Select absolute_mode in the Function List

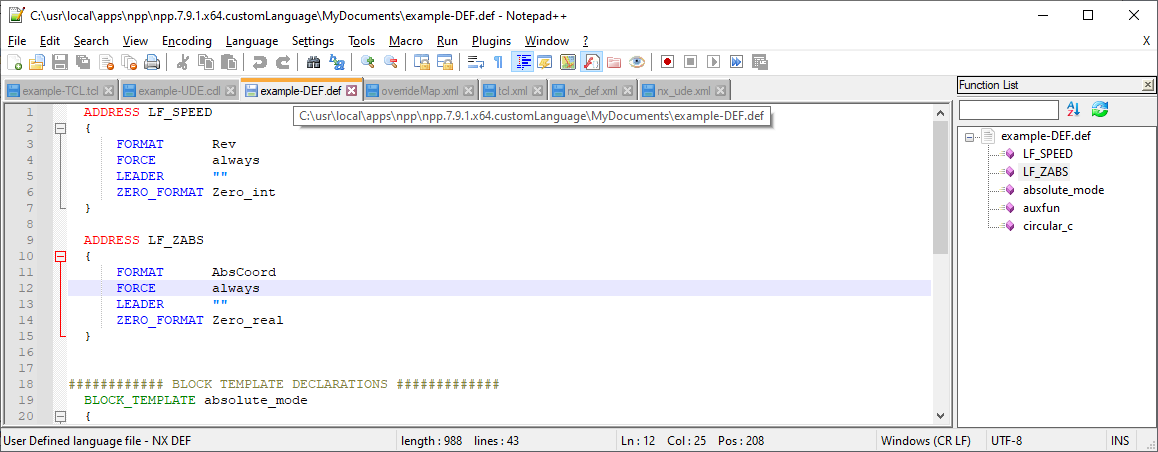point(1063,190)
